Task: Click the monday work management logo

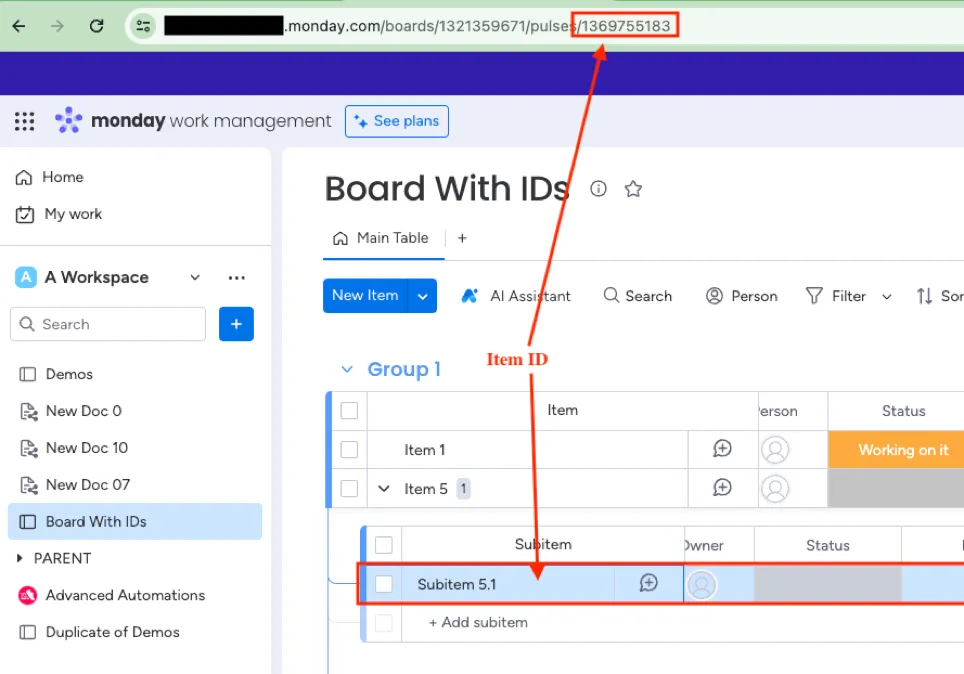Action: [x=192, y=121]
